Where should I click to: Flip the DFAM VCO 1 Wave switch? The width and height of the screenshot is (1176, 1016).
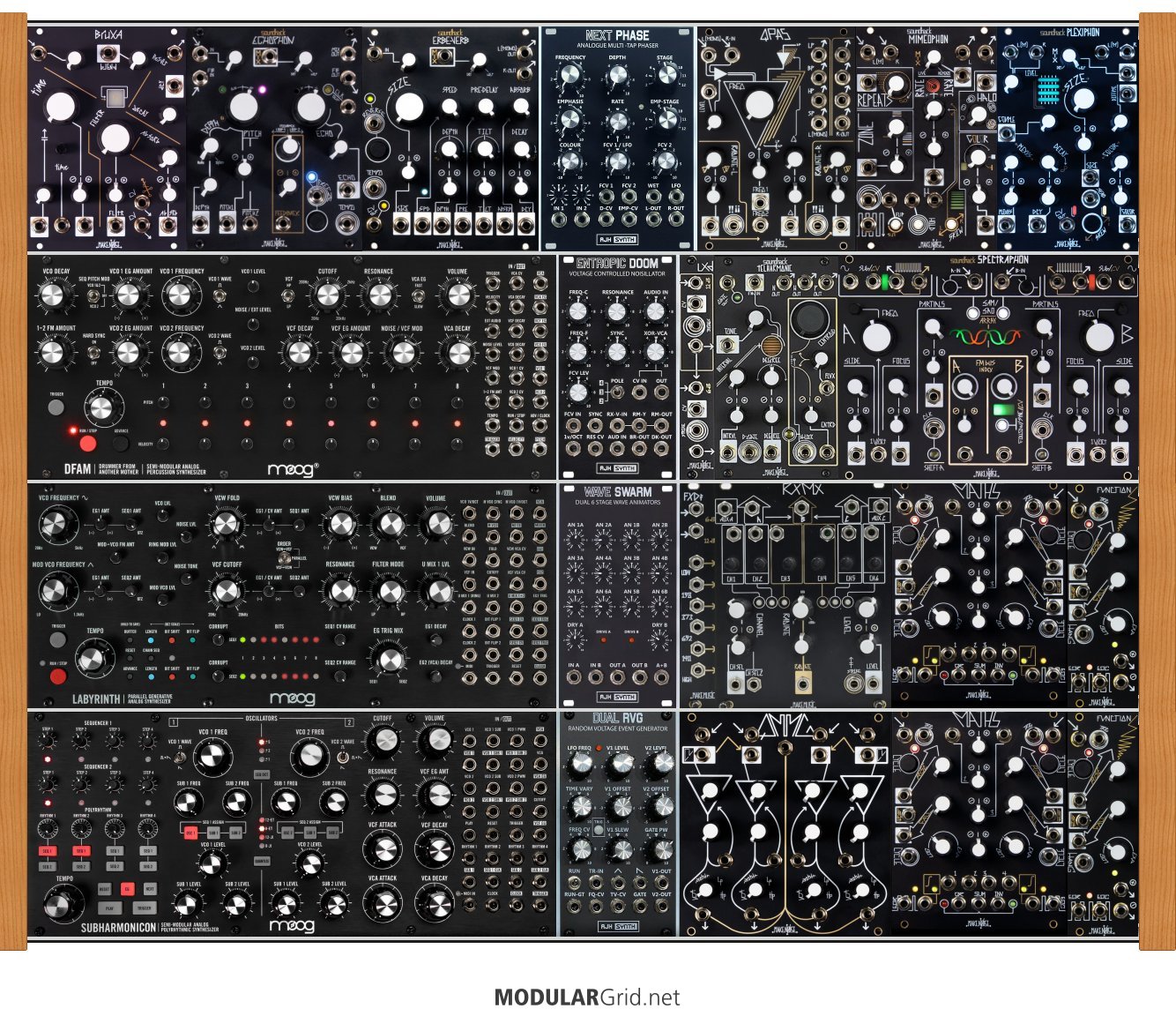(220, 296)
